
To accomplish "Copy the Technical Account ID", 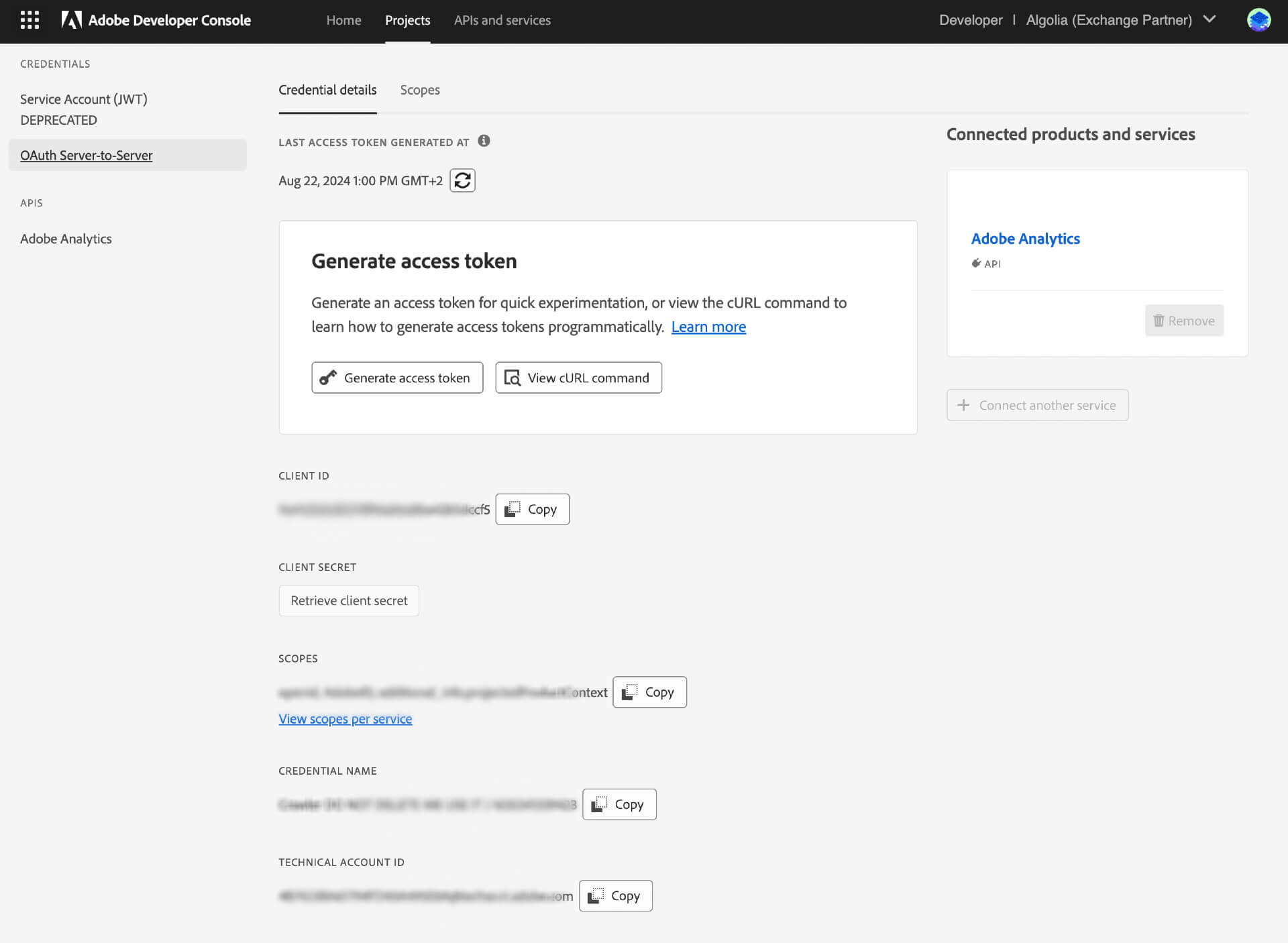I will point(615,895).
